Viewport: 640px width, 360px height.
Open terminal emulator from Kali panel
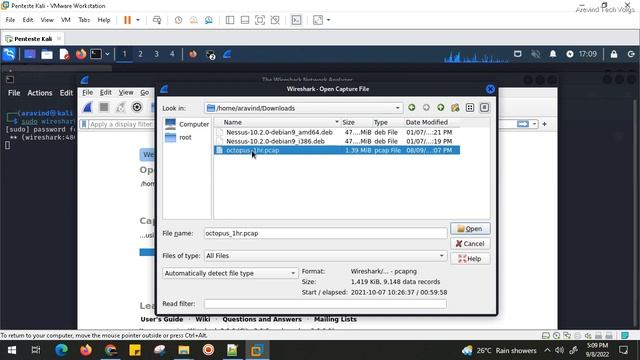pos(96,54)
